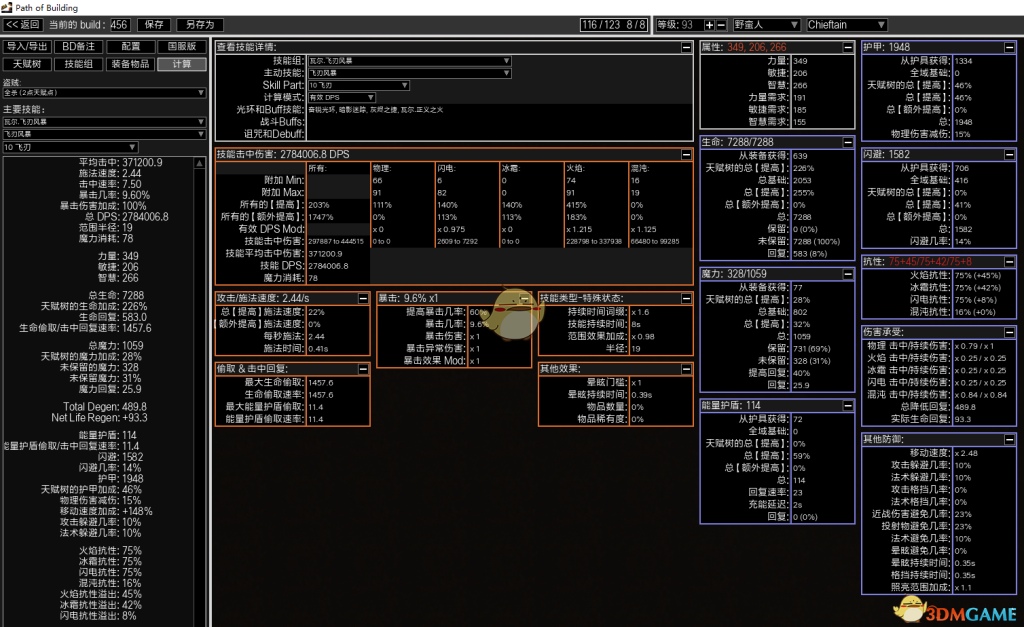Image resolution: width=1024 pixels, height=627 pixels.
Task: Click the sidebar 移动速度加成: +148% stat
Action: click(x=106, y=511)
